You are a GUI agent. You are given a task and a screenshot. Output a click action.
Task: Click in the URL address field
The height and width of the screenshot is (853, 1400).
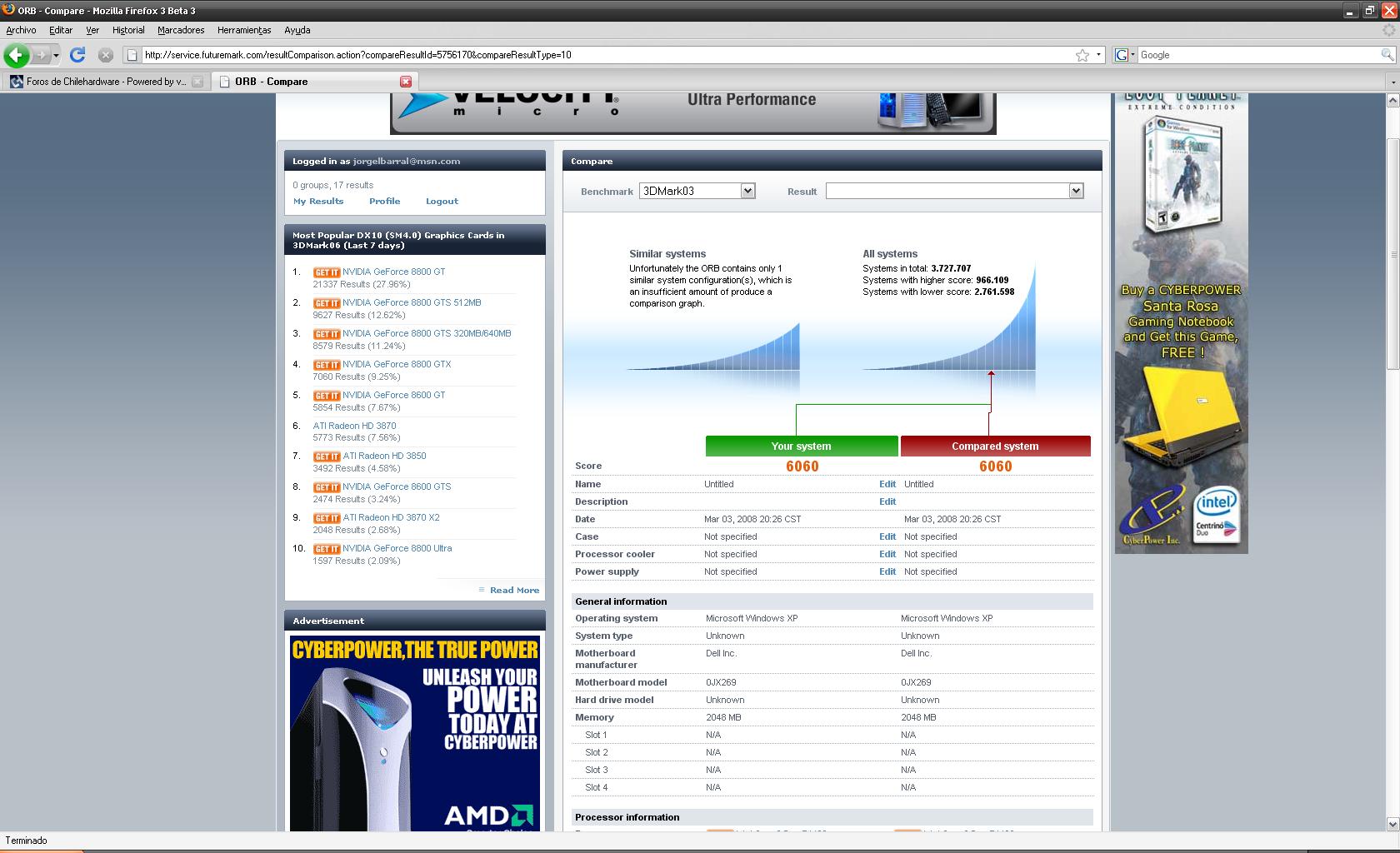click(607, 55)
